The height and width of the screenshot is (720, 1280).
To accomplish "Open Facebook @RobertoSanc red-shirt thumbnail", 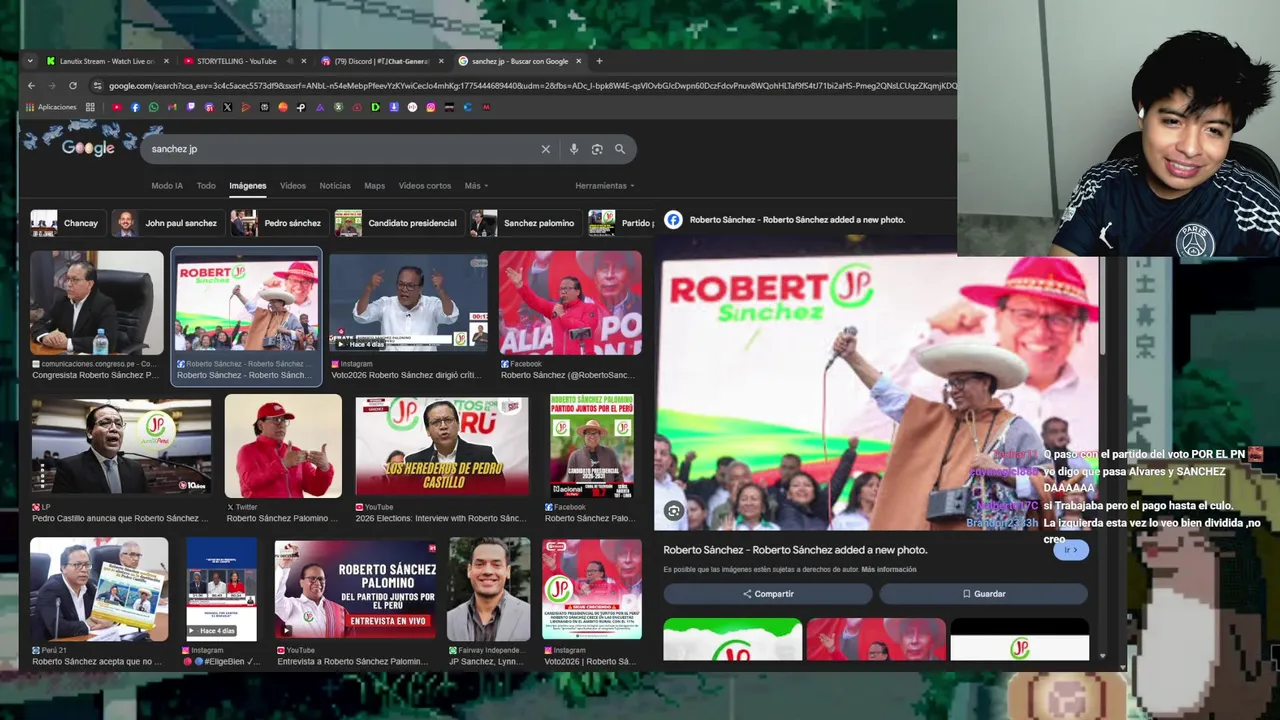I will pyautogui.click(x=570, y=303).
